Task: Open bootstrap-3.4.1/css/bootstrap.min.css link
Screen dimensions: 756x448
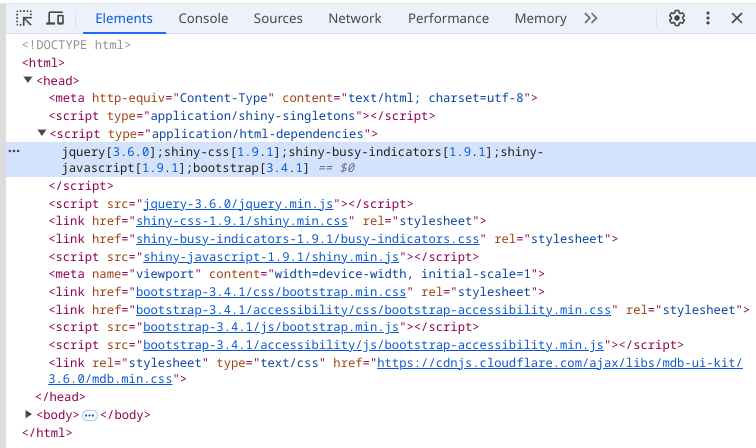Action: pos(271,292)
